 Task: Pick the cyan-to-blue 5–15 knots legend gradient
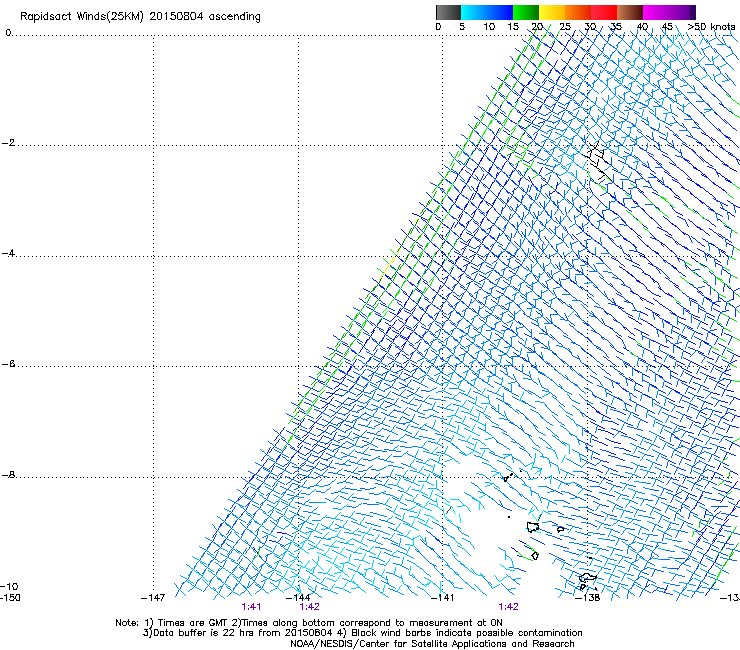click(487, 12)
